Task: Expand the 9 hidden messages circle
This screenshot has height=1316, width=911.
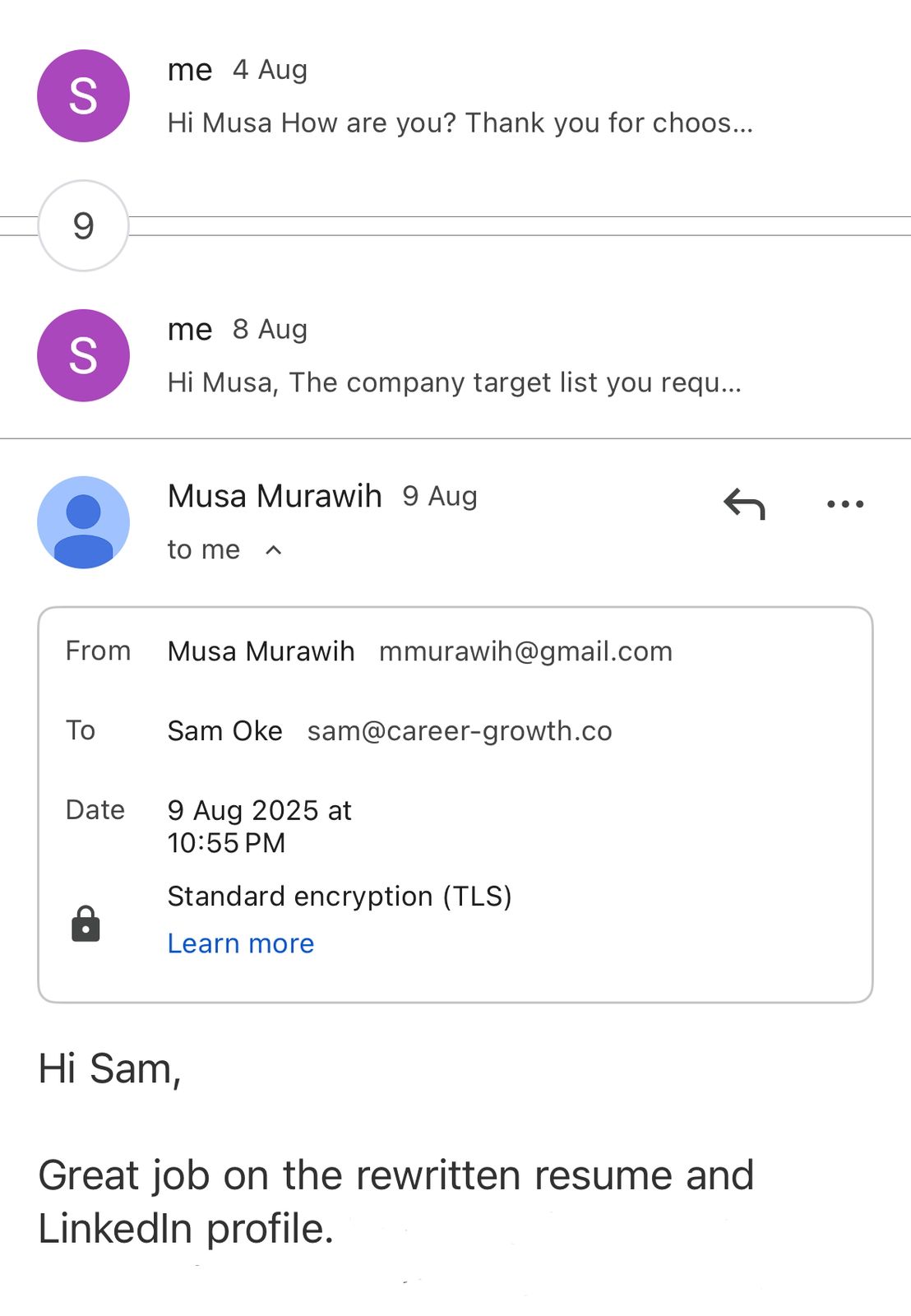Action: (x=83, y=225)
